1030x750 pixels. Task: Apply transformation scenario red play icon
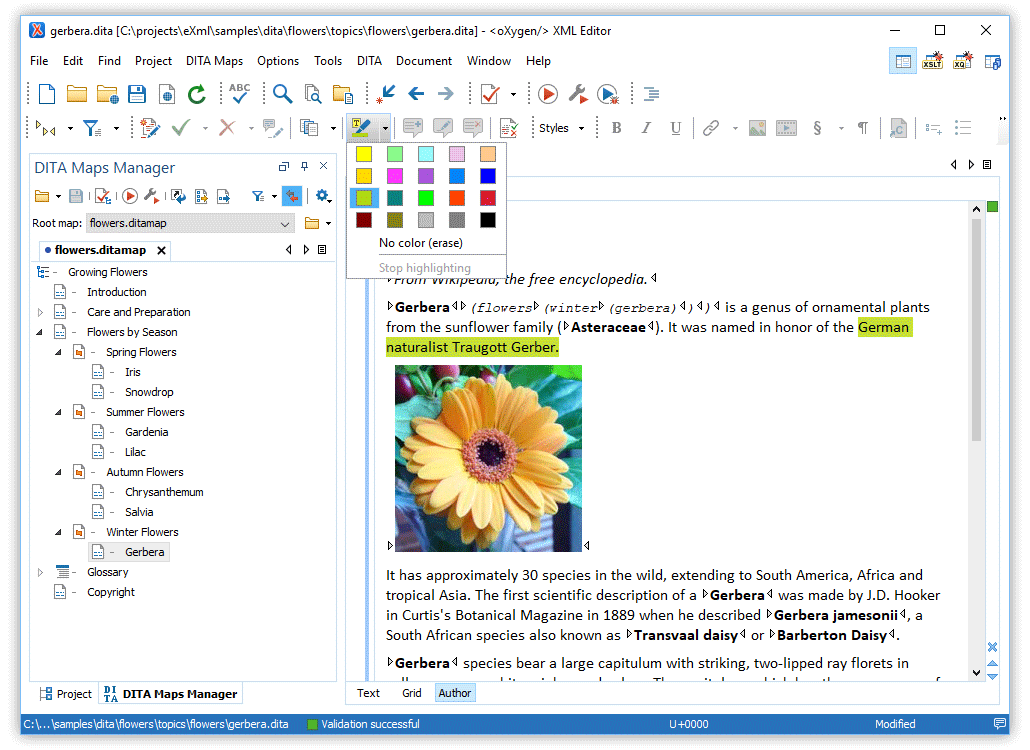coord(548,94)
